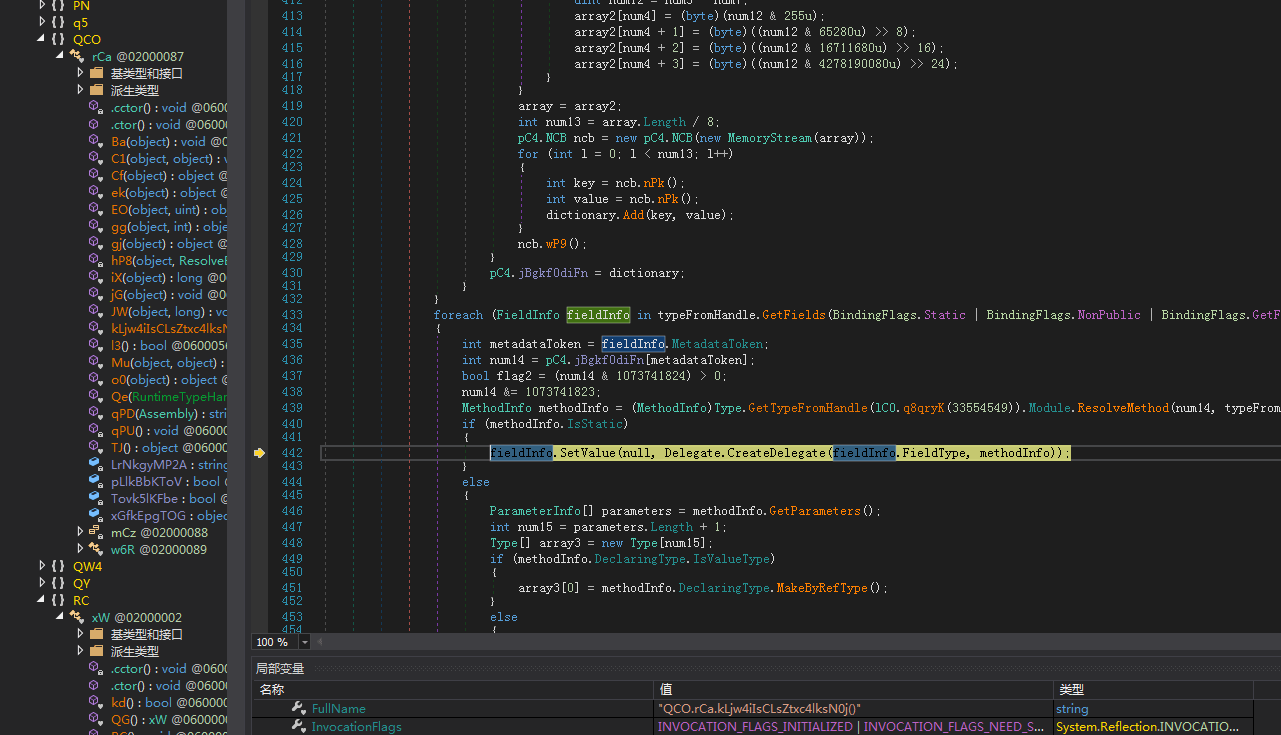Image resolution: width=1281 pixels, height=735 pixels.
Task: Click the QG() method icon under xW
Action: (96, 720)
